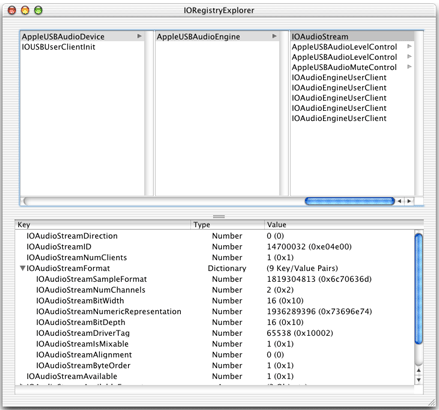
Task: Click the properties table scroll up arrow
Action: pyautogui.click(x=419, y=370)
